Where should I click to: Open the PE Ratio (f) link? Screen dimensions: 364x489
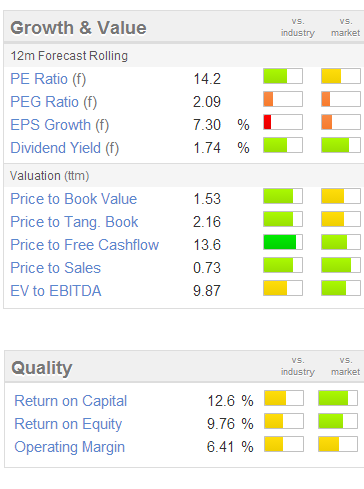48,79
